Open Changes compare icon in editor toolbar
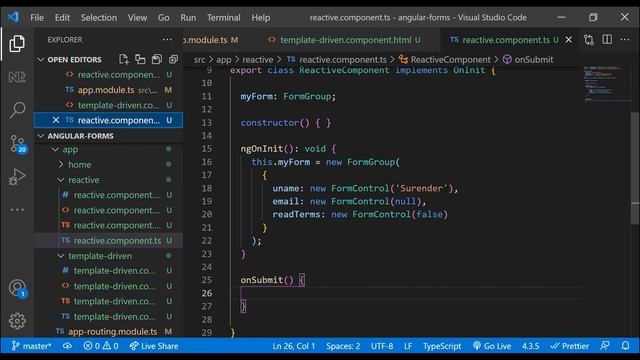The height and width of the screenshot is (360, 640). tap(589, 40)
